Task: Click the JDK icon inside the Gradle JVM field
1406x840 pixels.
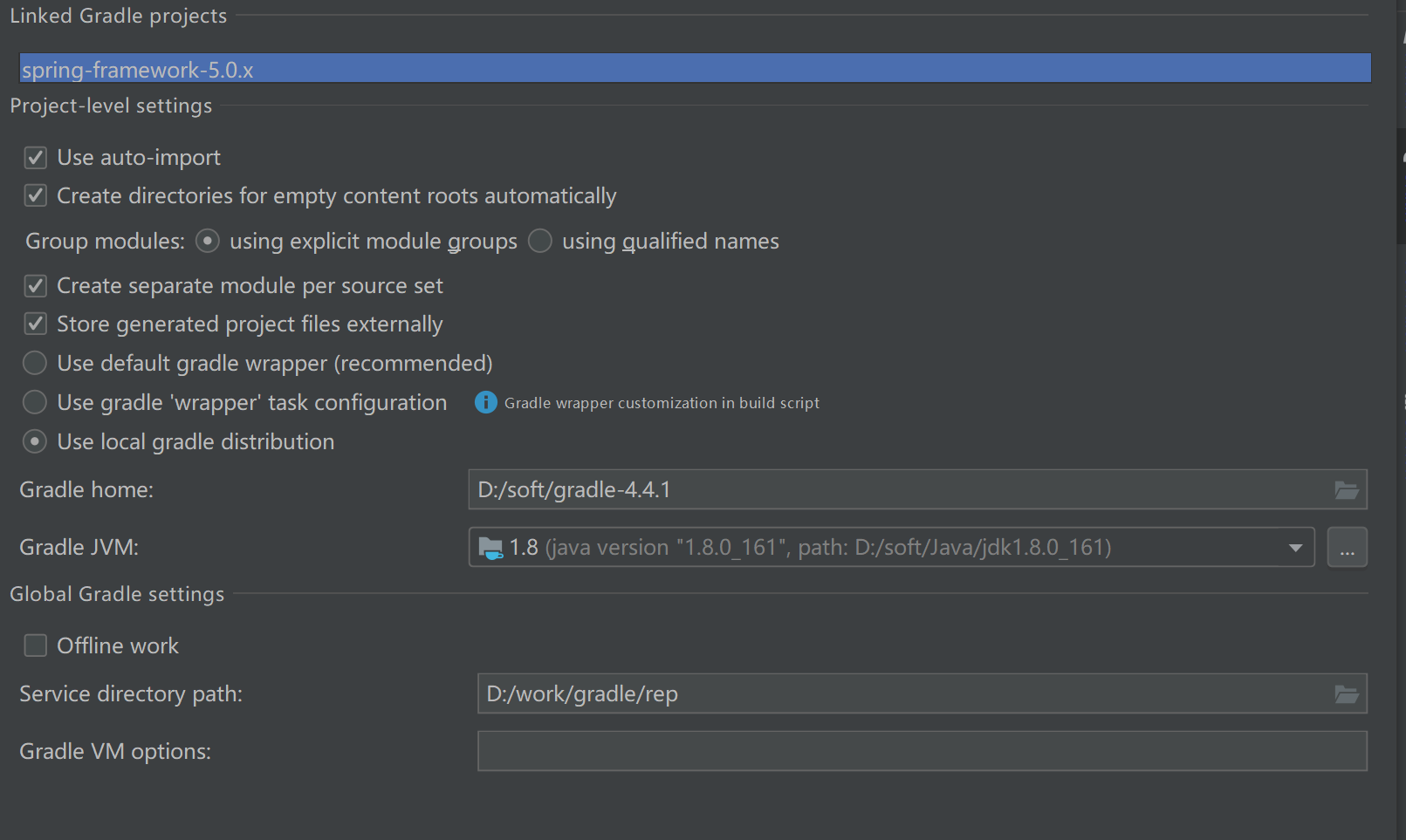Action: pyautogui.click(x=491, y=547)
